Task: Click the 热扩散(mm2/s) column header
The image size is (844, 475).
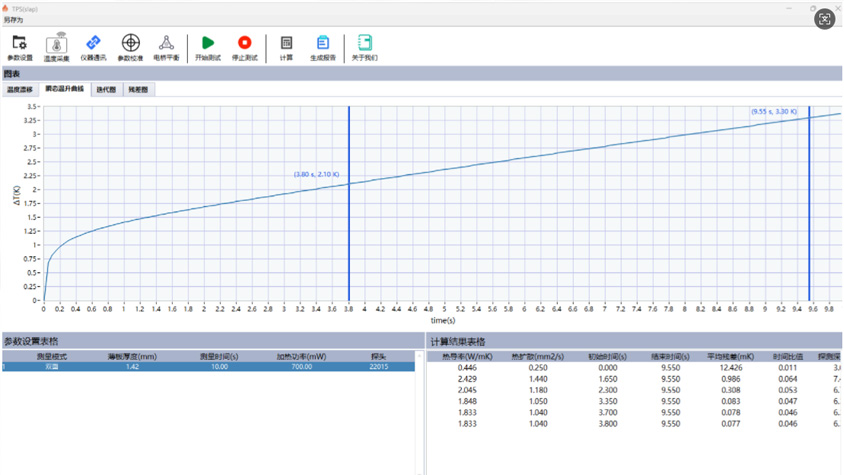Action: [538, 357]
